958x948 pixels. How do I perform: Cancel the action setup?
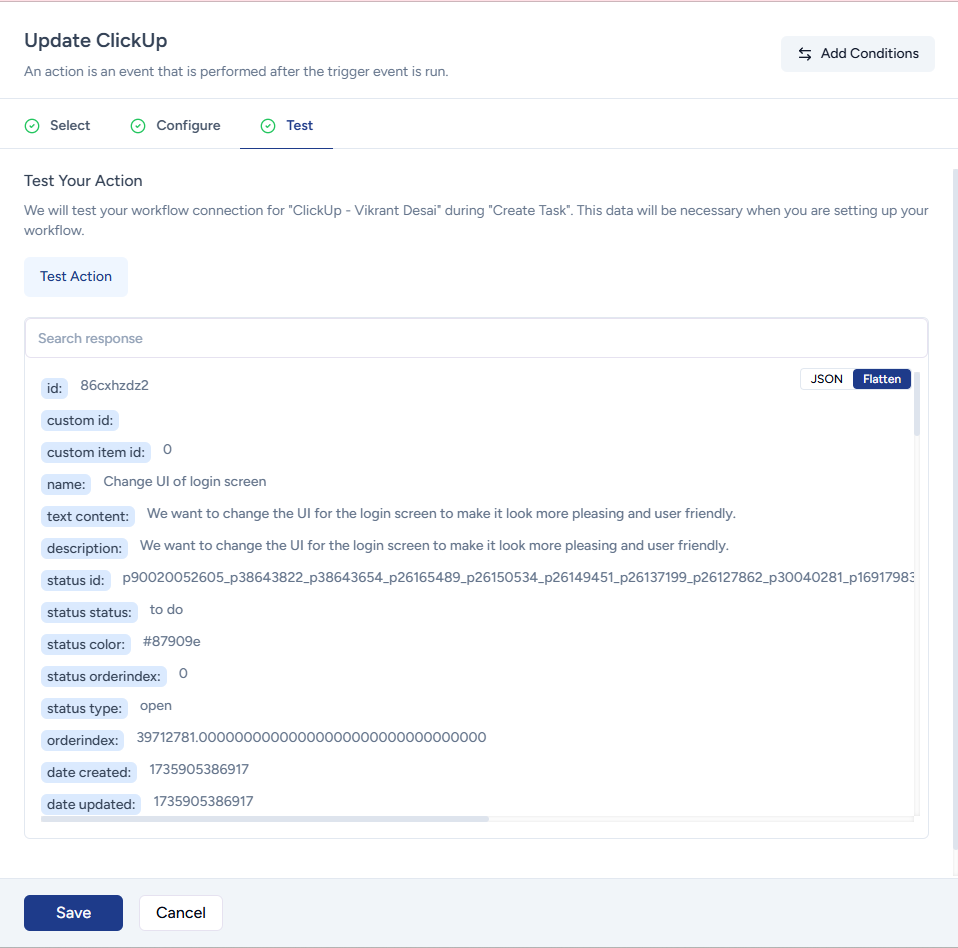click(181, 912)
